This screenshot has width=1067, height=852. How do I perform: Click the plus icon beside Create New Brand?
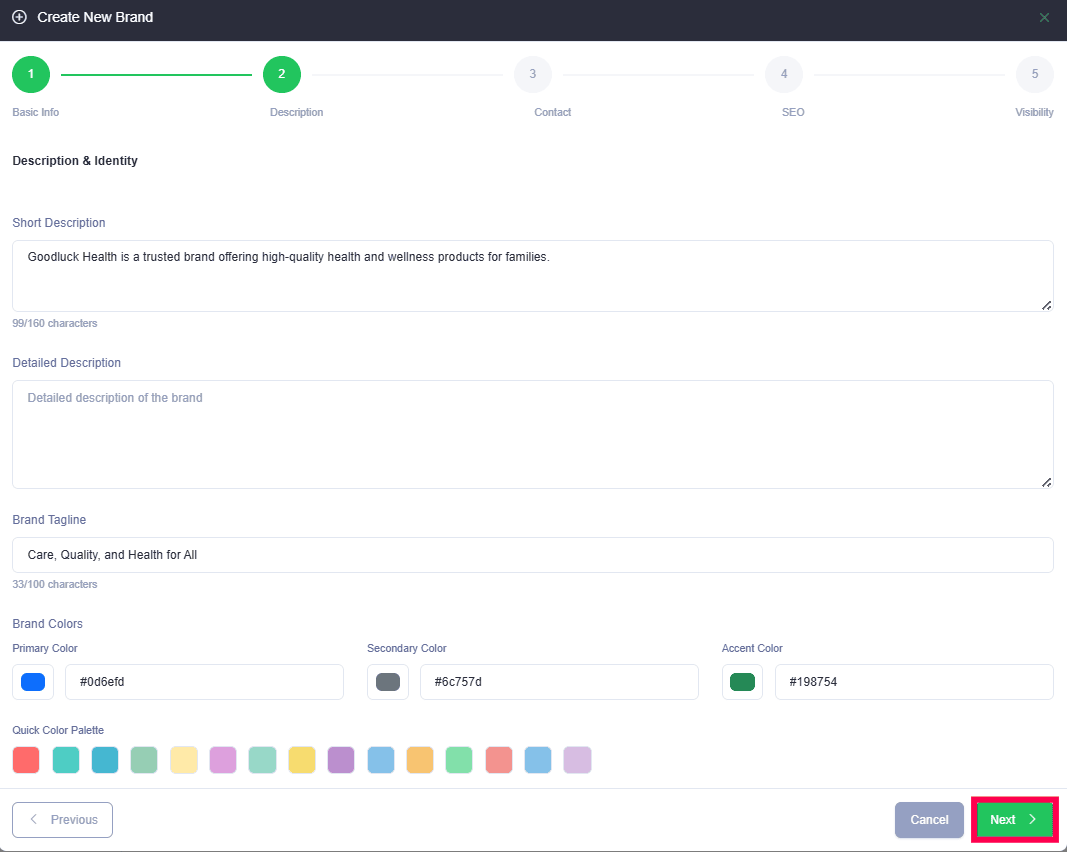tap(19, 18)
